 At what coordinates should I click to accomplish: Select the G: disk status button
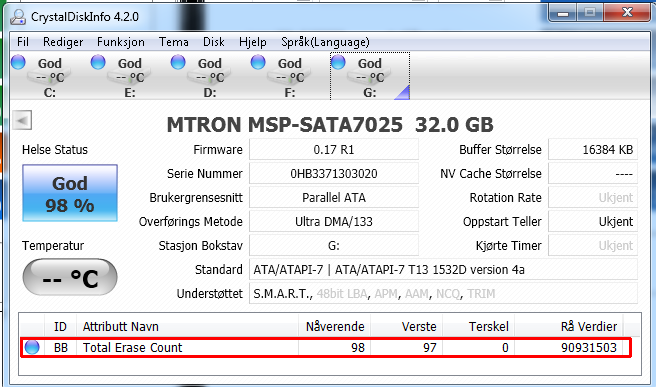370,76
